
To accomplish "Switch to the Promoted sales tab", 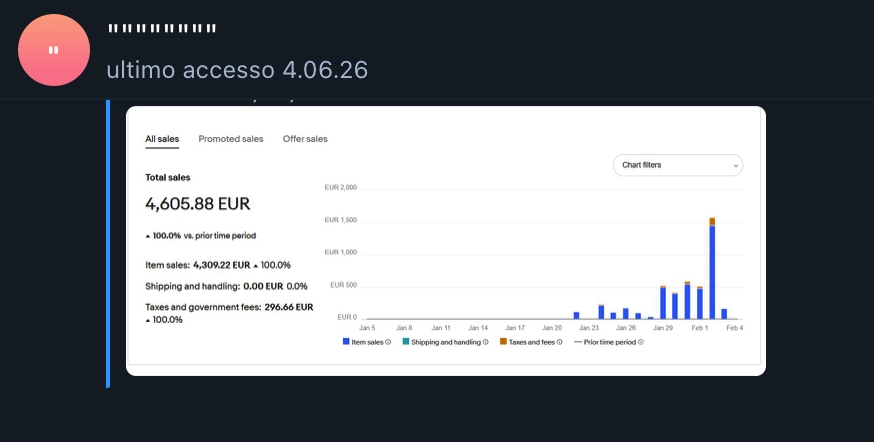I will (x=231, y=139).
